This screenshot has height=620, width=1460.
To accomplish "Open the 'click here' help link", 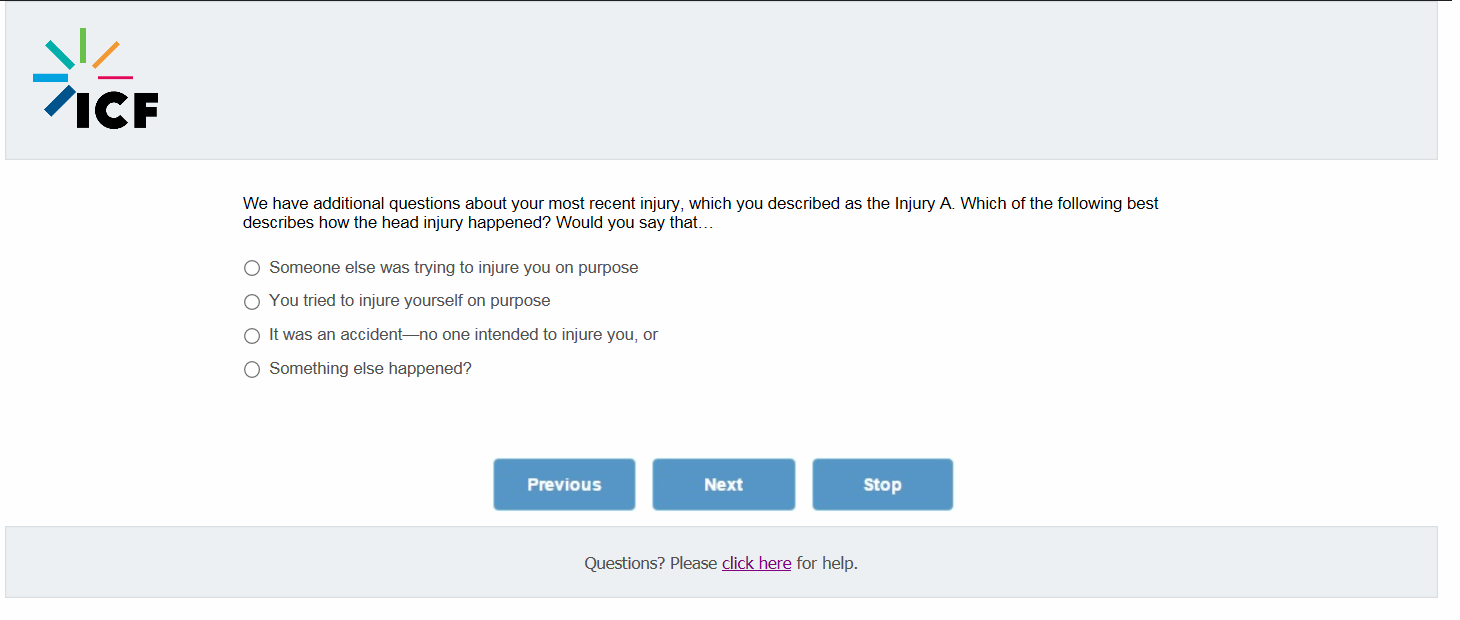I will [756, 563].
